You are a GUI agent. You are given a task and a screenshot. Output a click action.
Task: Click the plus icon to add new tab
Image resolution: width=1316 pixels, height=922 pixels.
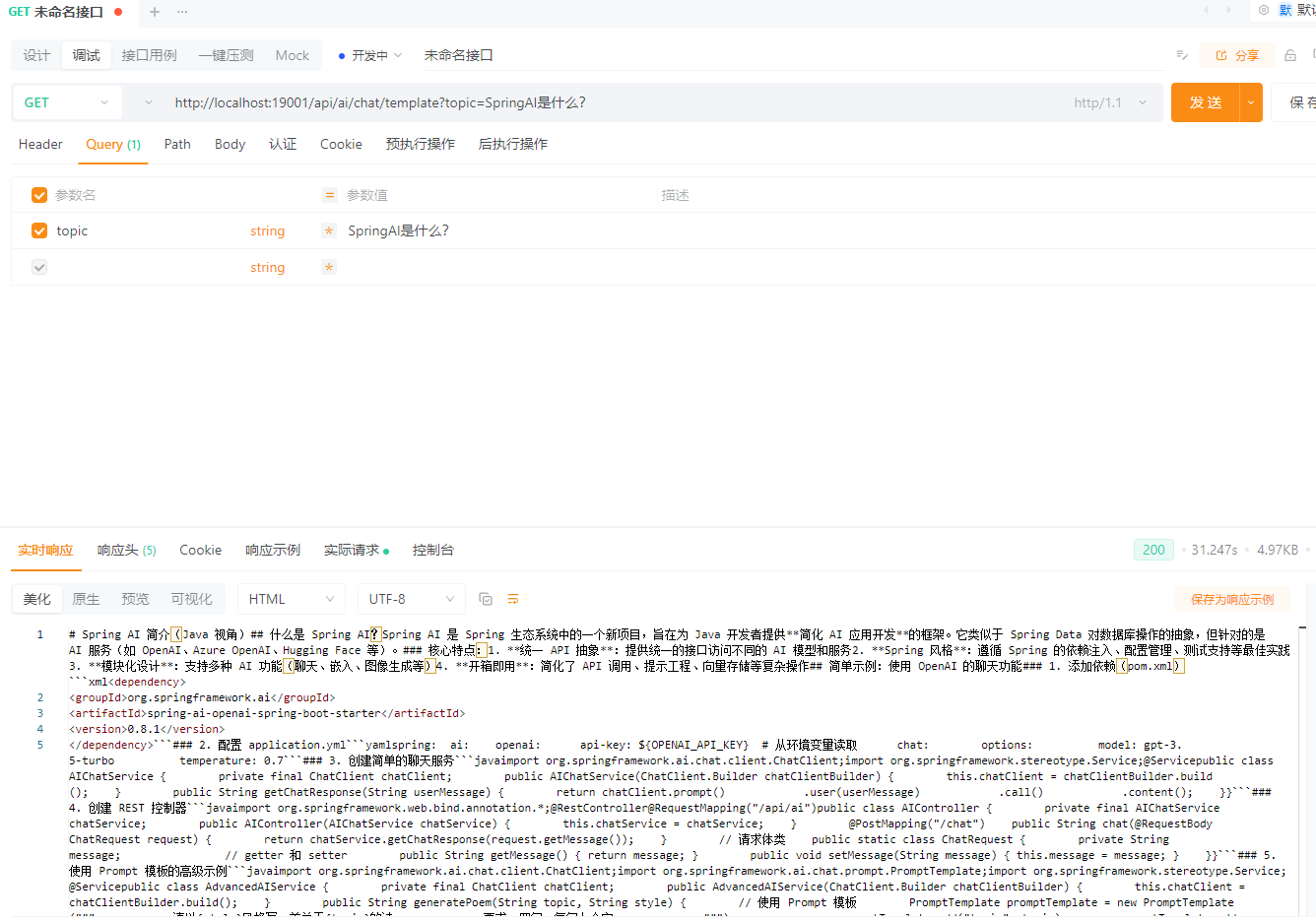click(x=155, y=12)
